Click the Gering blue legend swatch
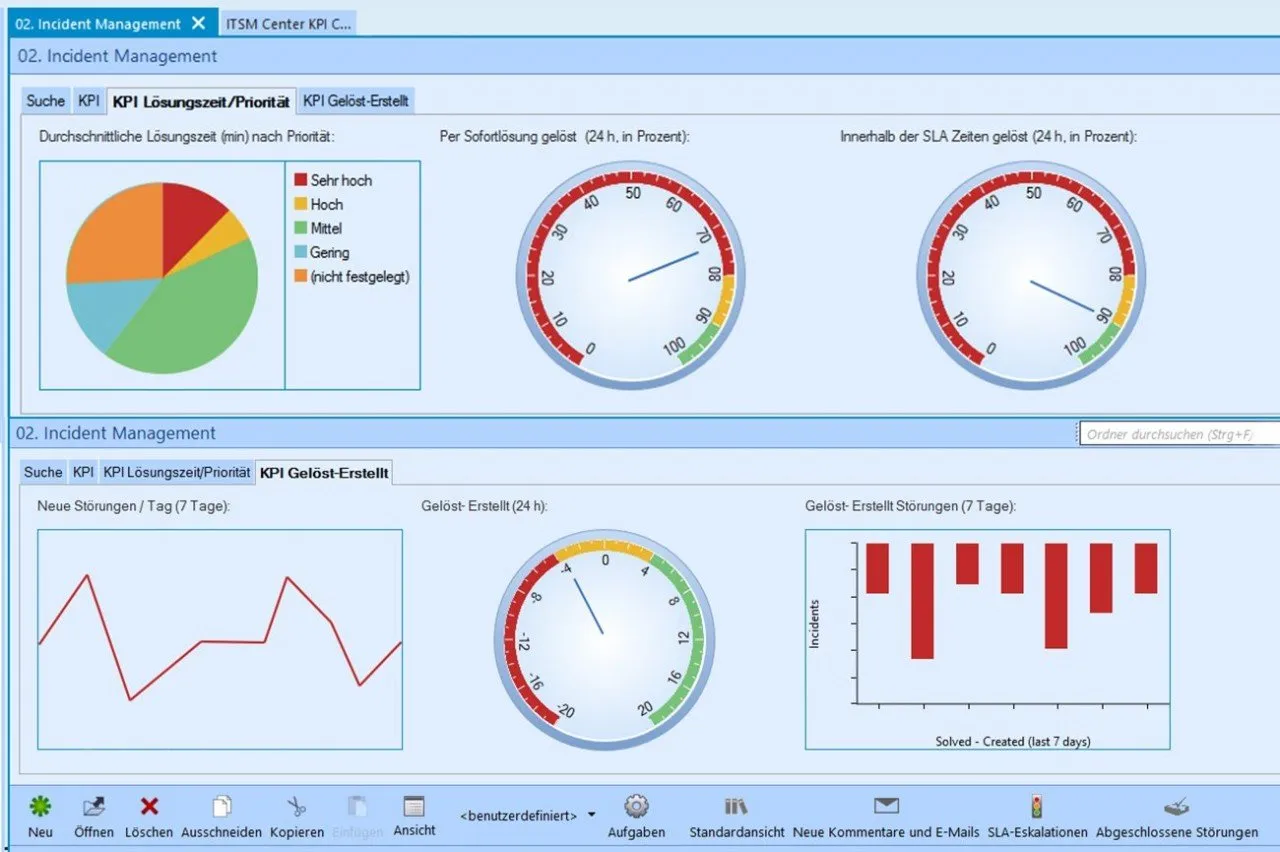The image size is (1280, 852). click(x=300, y=253)
